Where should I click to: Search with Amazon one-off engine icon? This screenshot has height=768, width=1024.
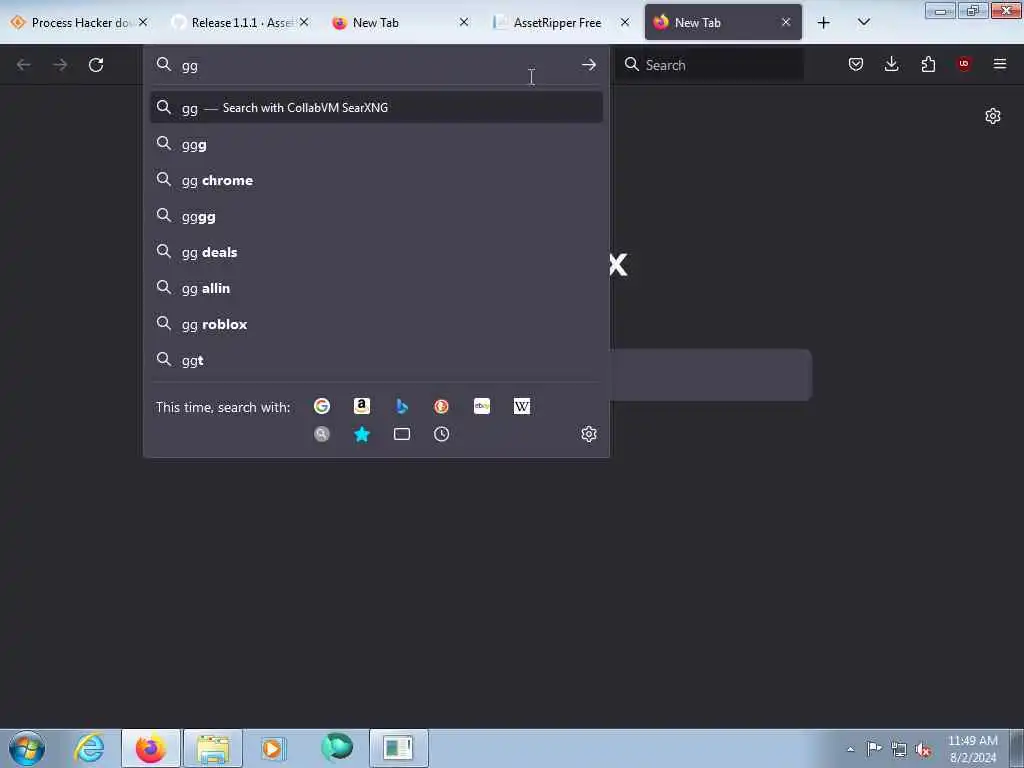362,406
